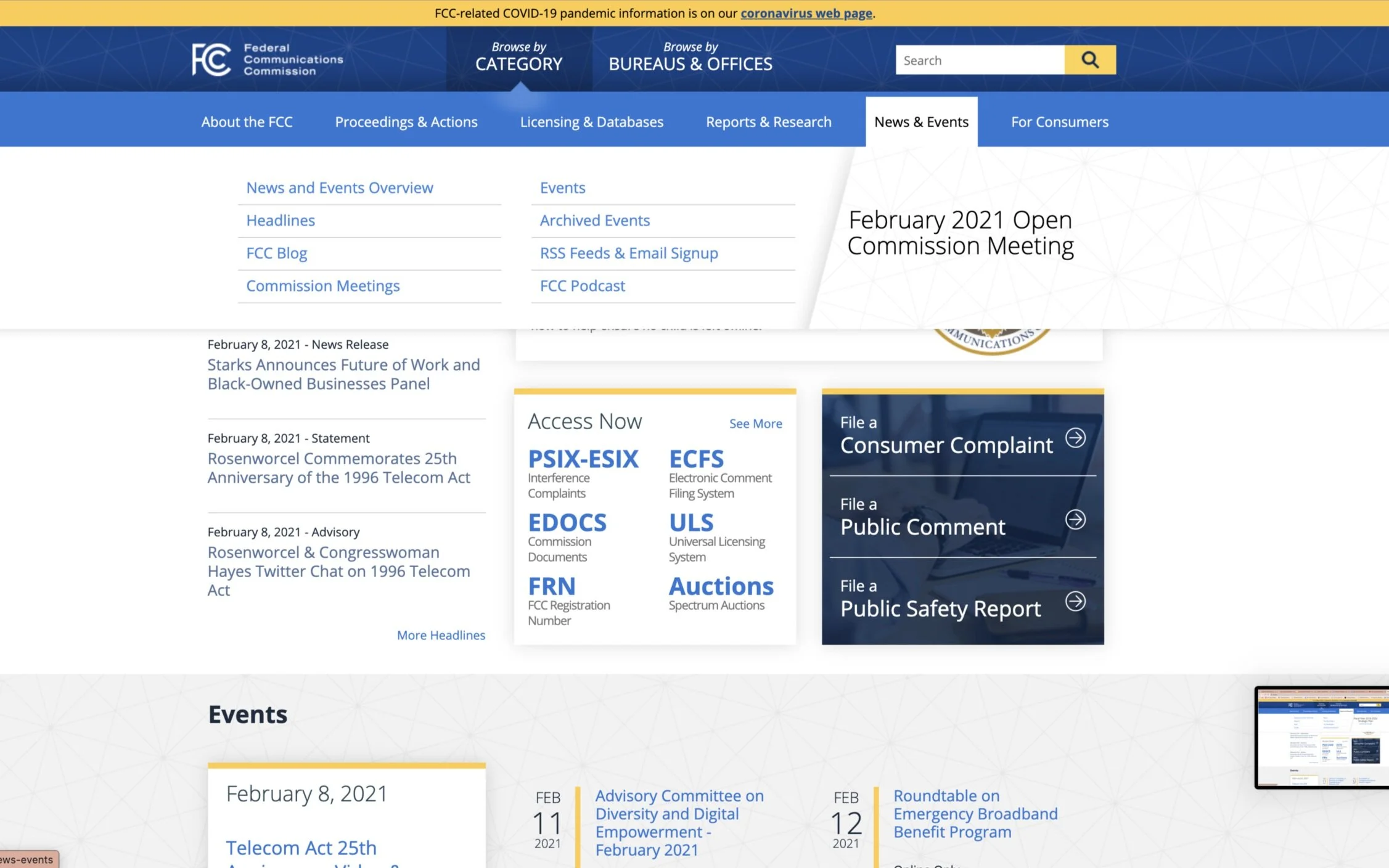
Task: Open the Licensing & Databases menu
Action: click(591, 122)
